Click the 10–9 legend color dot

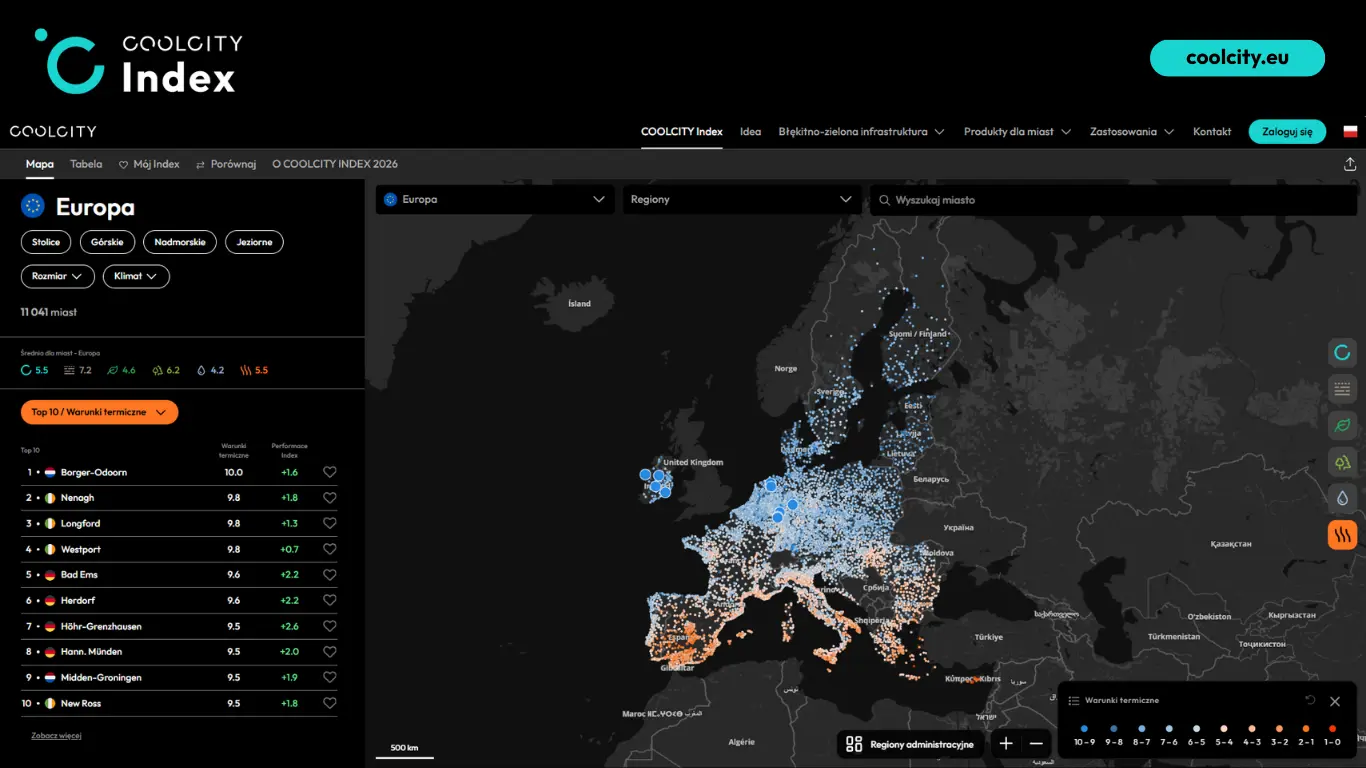tap(1085, 728)
